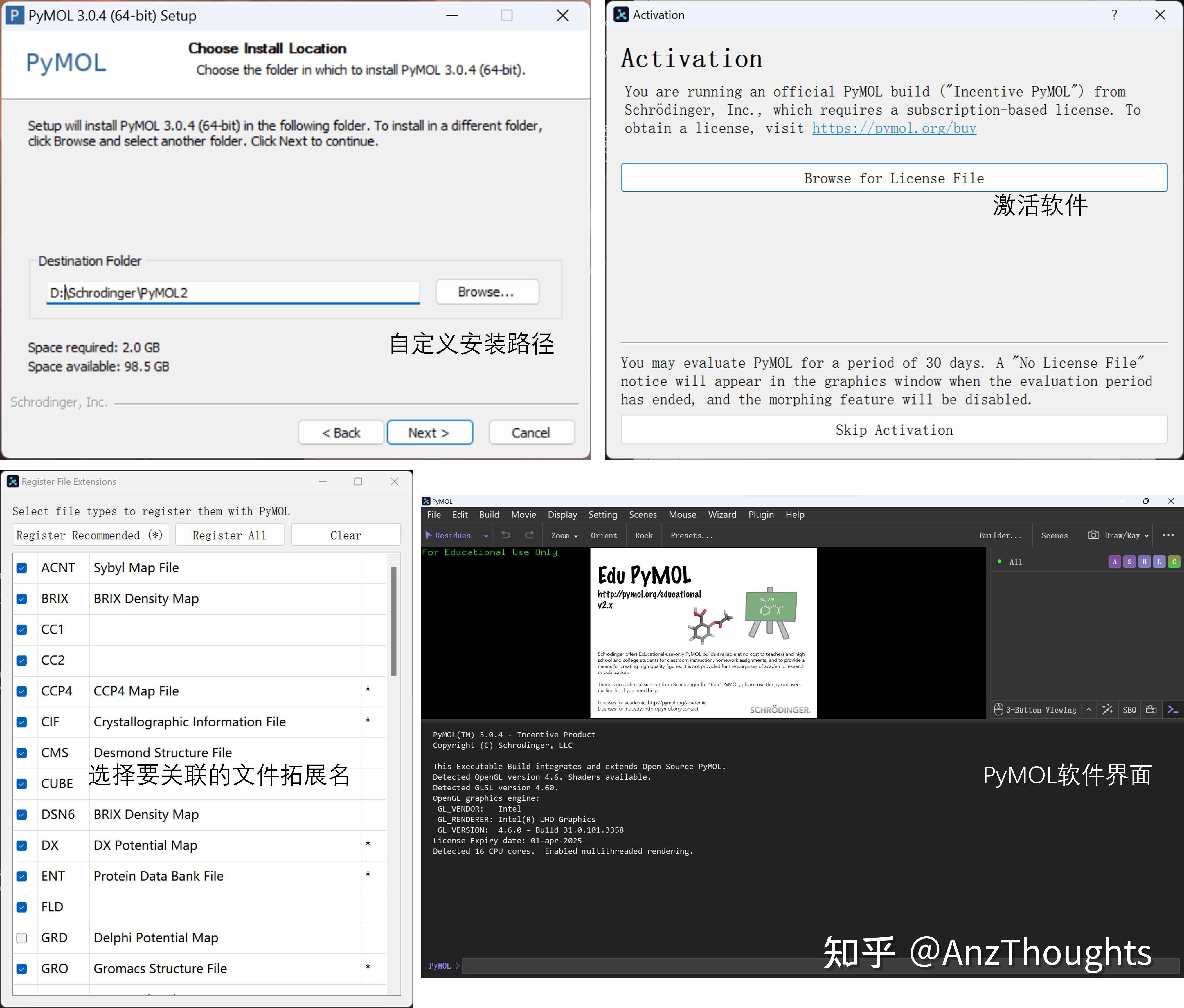Uncheck the ACNT Sybyl Map File checkbox
The width and height of the screenshot is (1184, 1008).
click(x=22, y=568)
